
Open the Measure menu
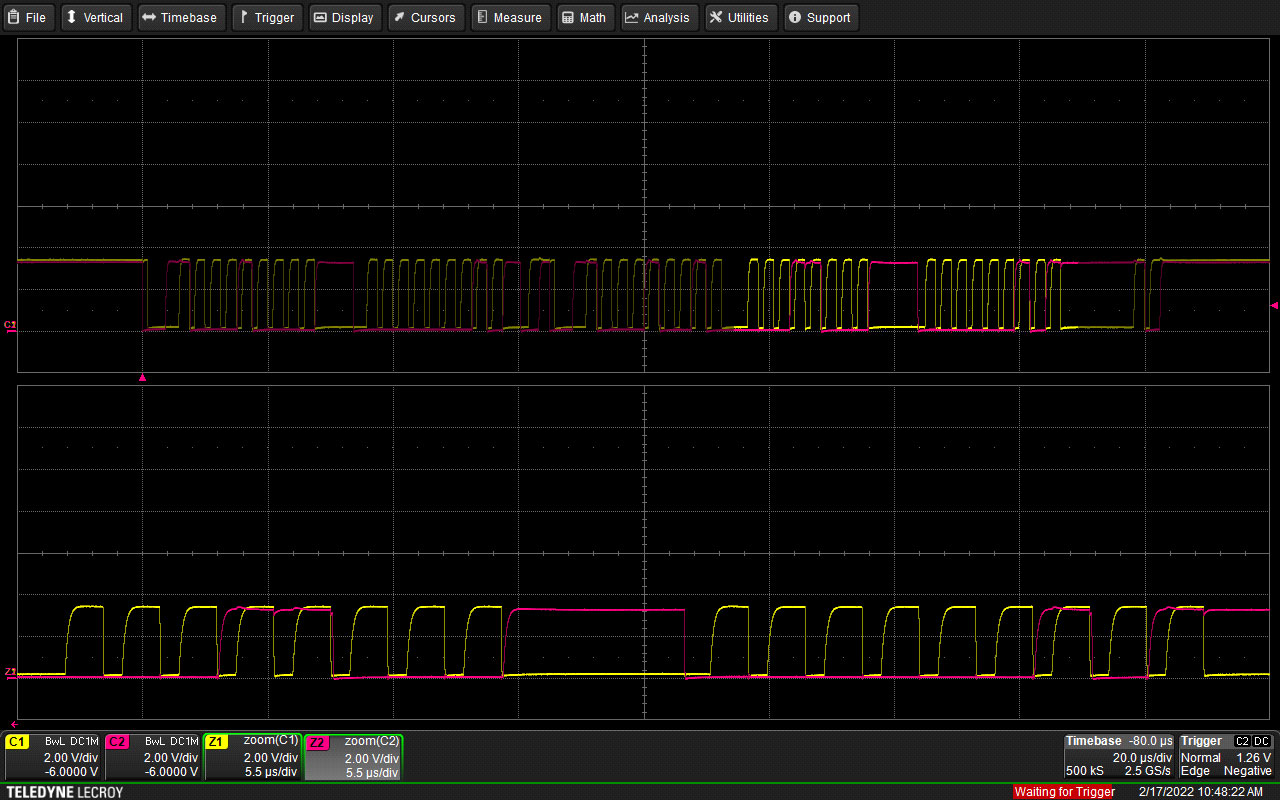pos(510,18)
